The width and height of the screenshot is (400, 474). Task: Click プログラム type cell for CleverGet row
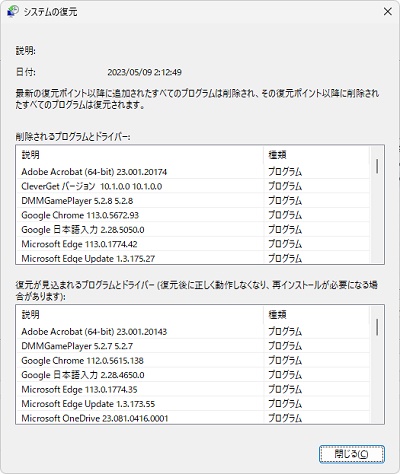(x=285, y=186)
